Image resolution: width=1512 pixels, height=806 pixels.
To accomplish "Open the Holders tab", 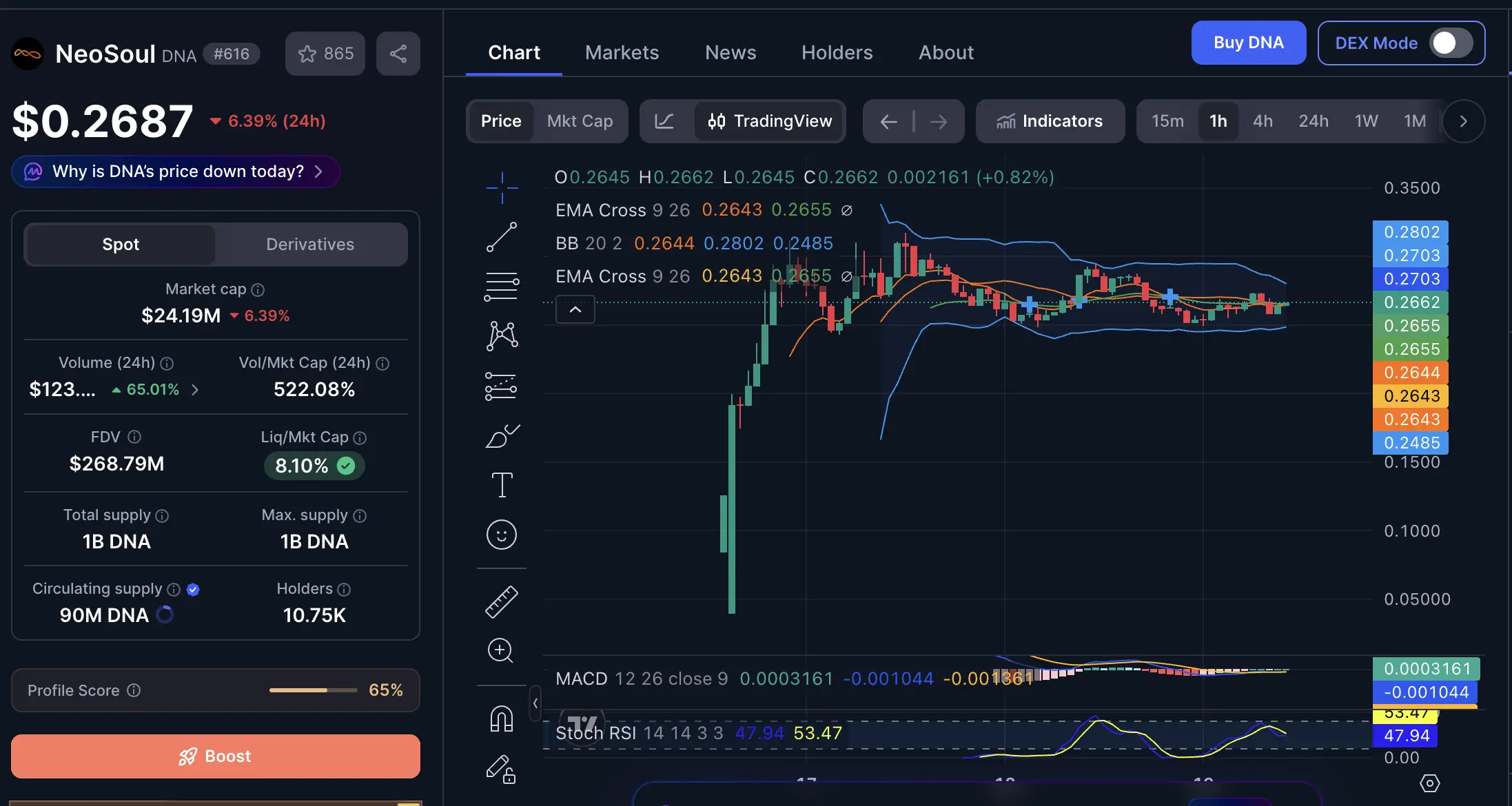I will click(837, 52).
